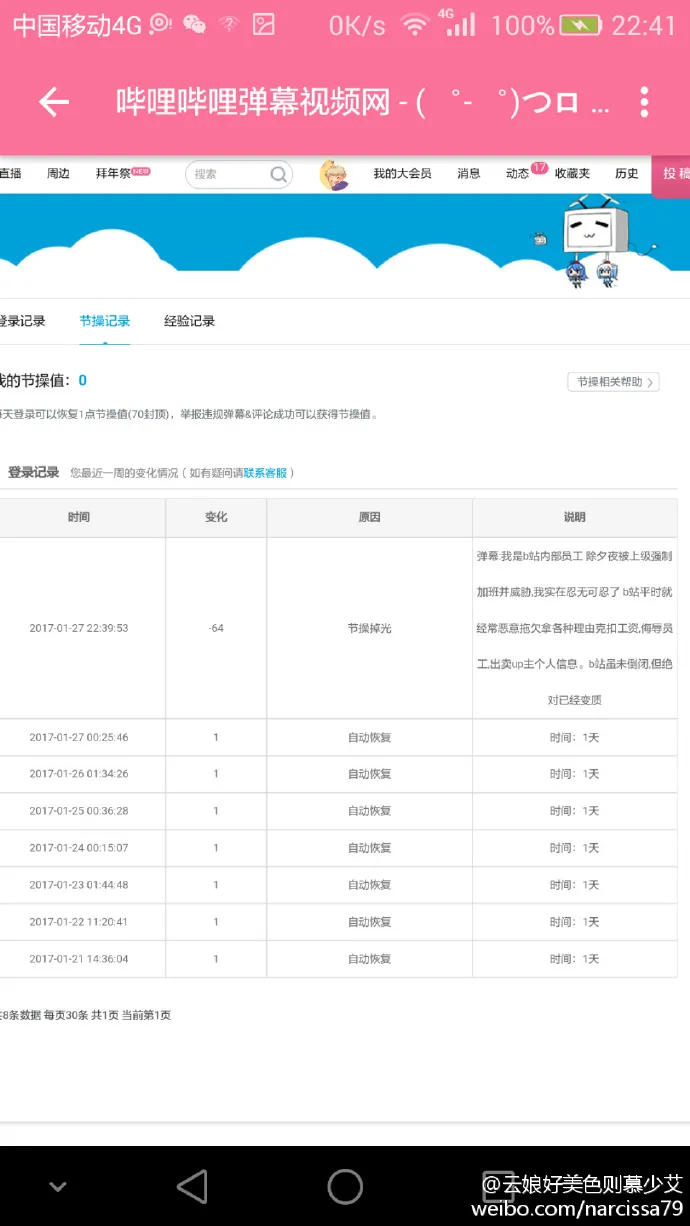Open 历史 history menu
Screen dimensions: 690x1226
coord(627,173)
